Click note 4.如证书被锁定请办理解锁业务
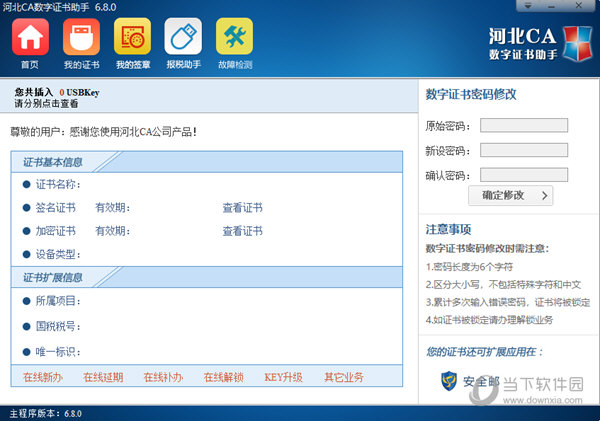Viewport: 600px width, 421px height. click(489, 320)
